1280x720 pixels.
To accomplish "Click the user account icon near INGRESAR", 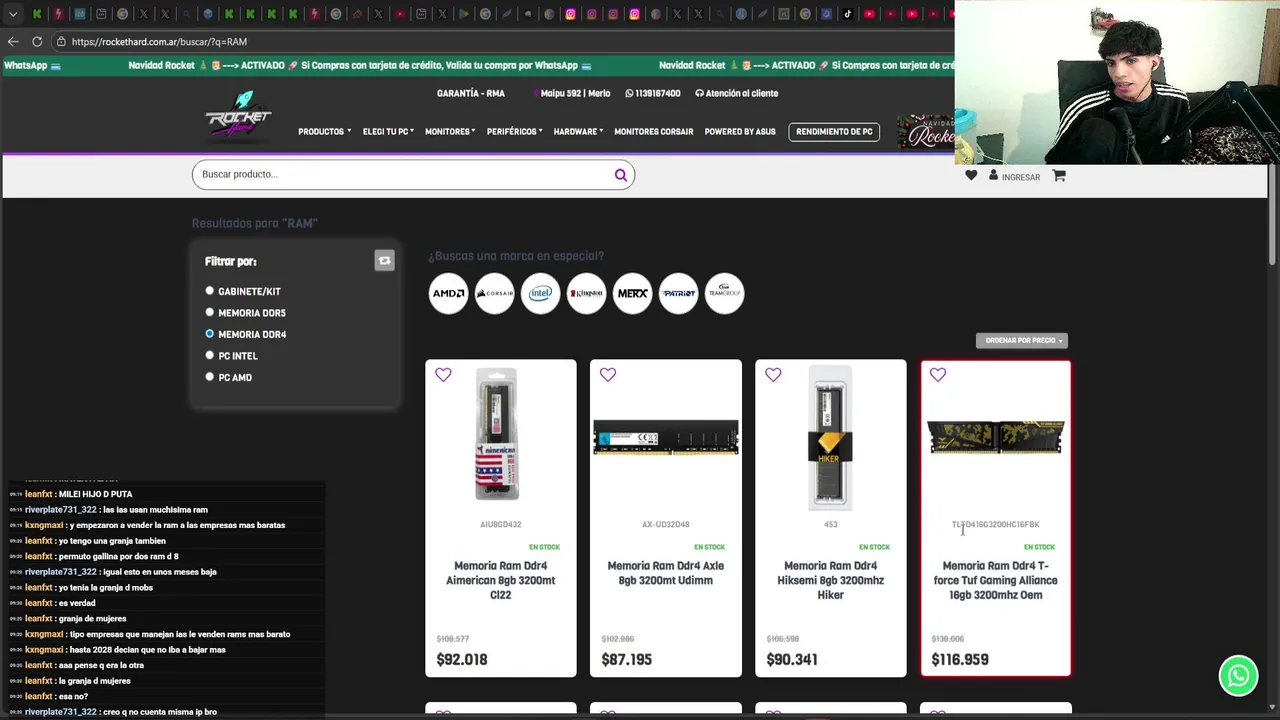I will point(993,175).
